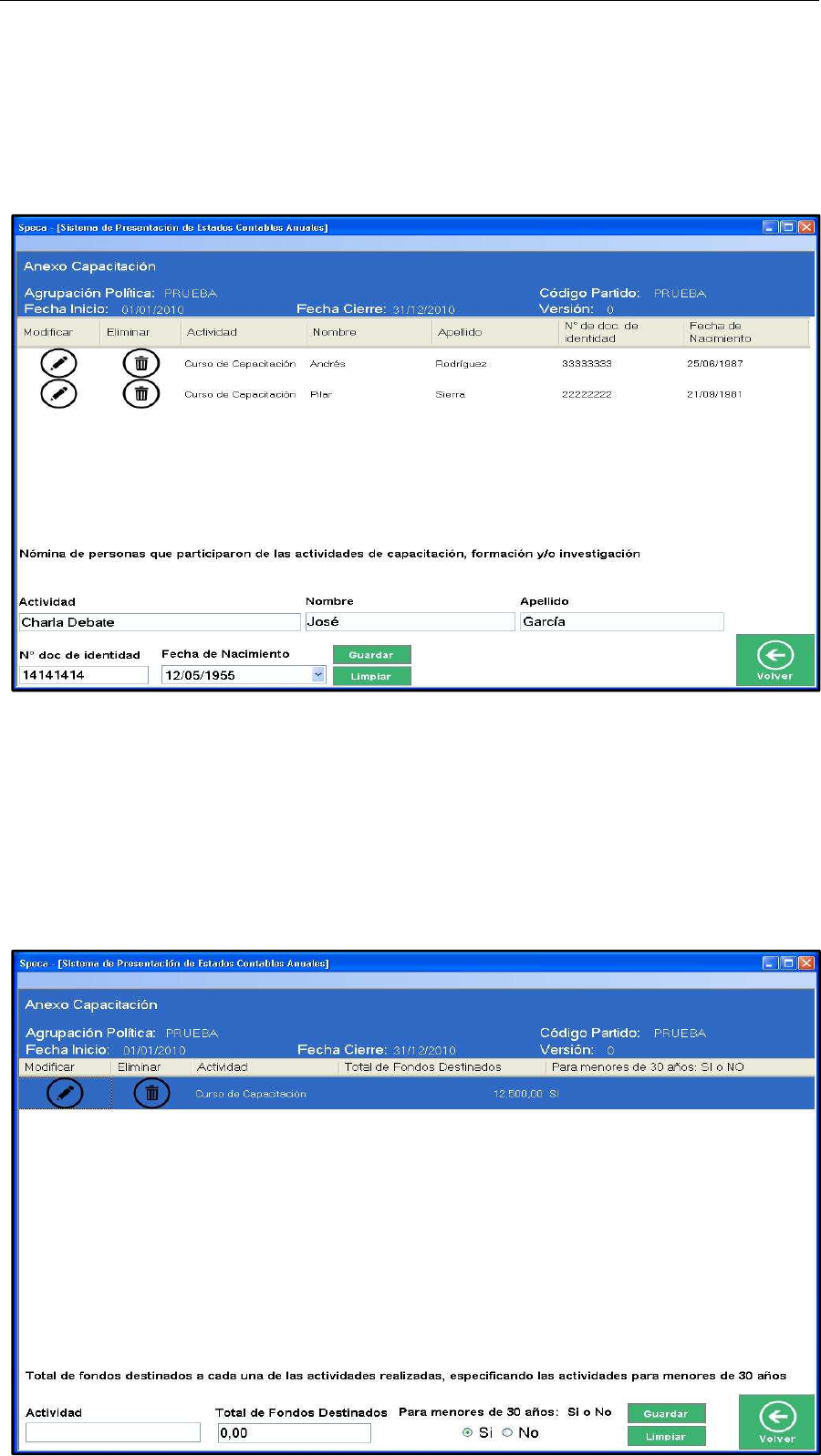821x1456 pixels.
Task: Select the birth date 21/08/1981
Action: 714,395
